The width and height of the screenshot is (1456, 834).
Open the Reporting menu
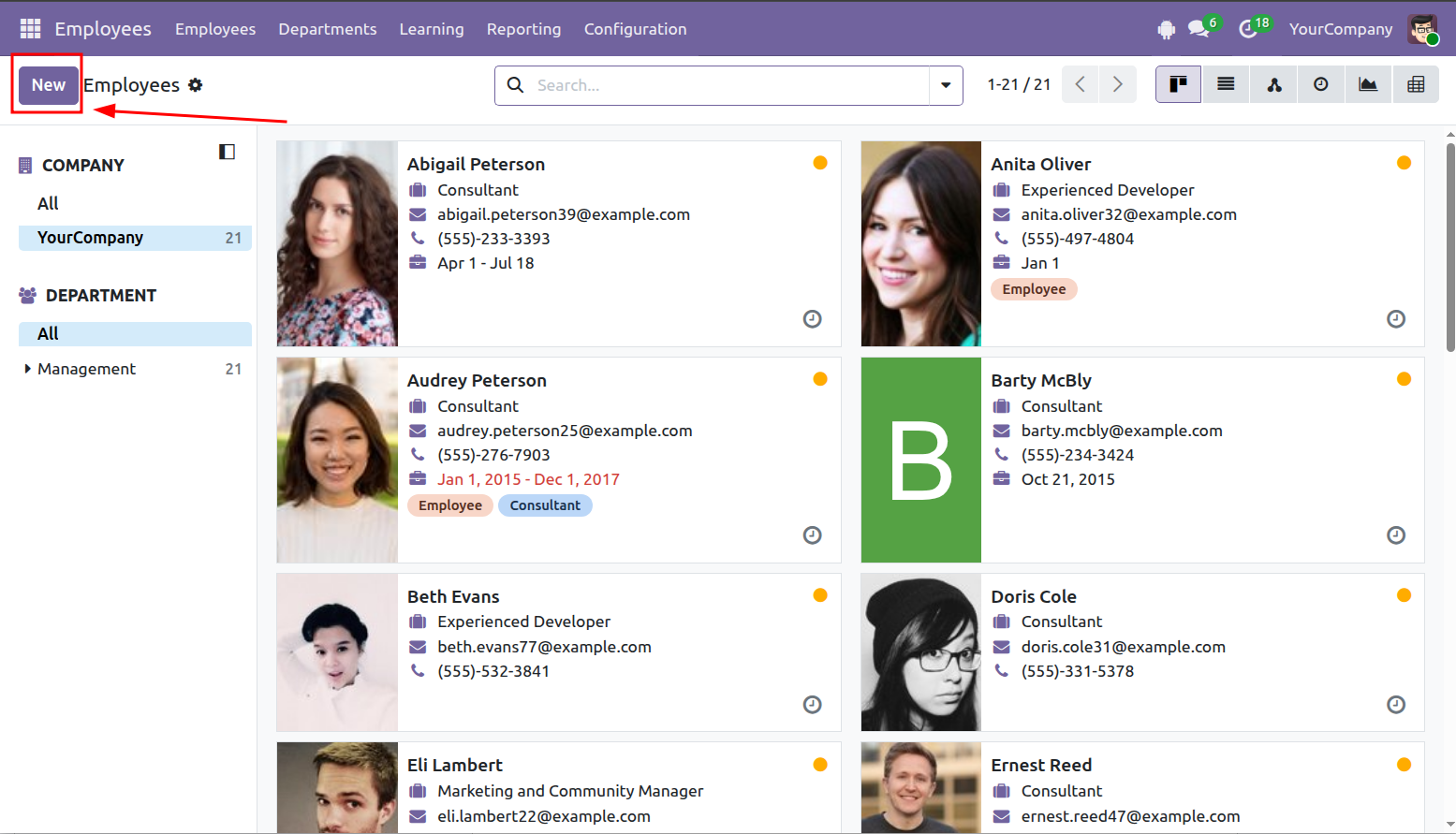(x=523, y=29)
